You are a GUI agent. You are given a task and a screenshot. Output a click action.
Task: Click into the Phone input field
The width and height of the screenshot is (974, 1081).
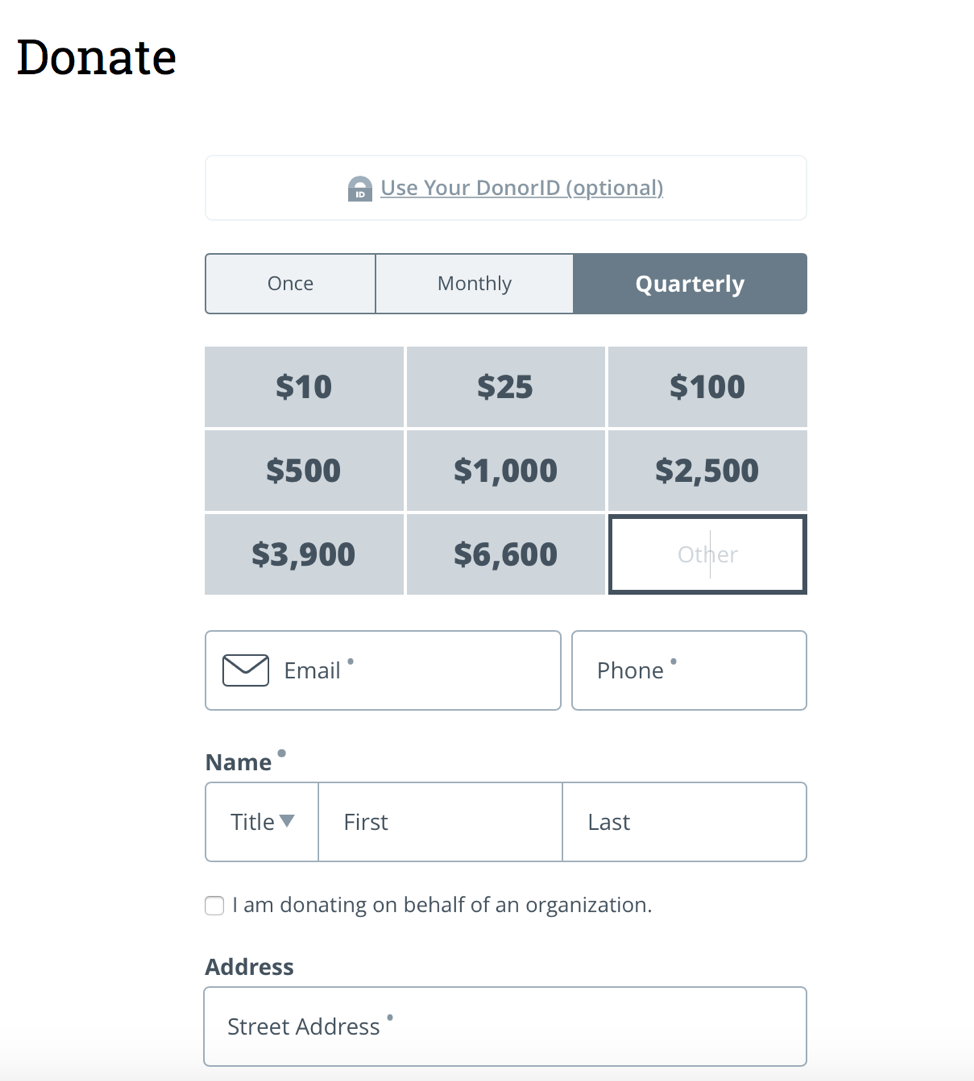click(689, 670)
